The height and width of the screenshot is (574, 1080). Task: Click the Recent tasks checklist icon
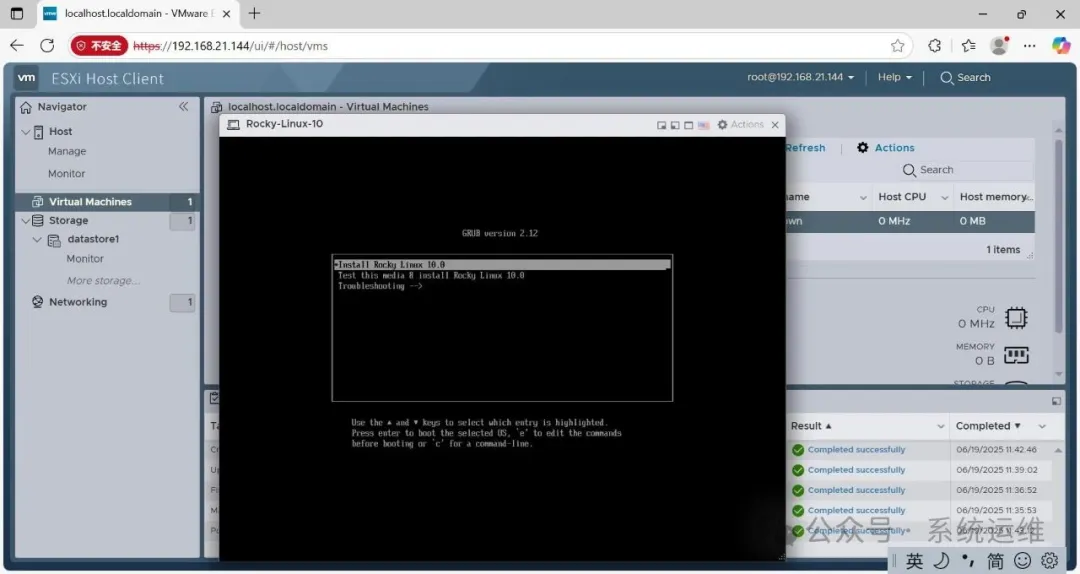coord(214,398)
